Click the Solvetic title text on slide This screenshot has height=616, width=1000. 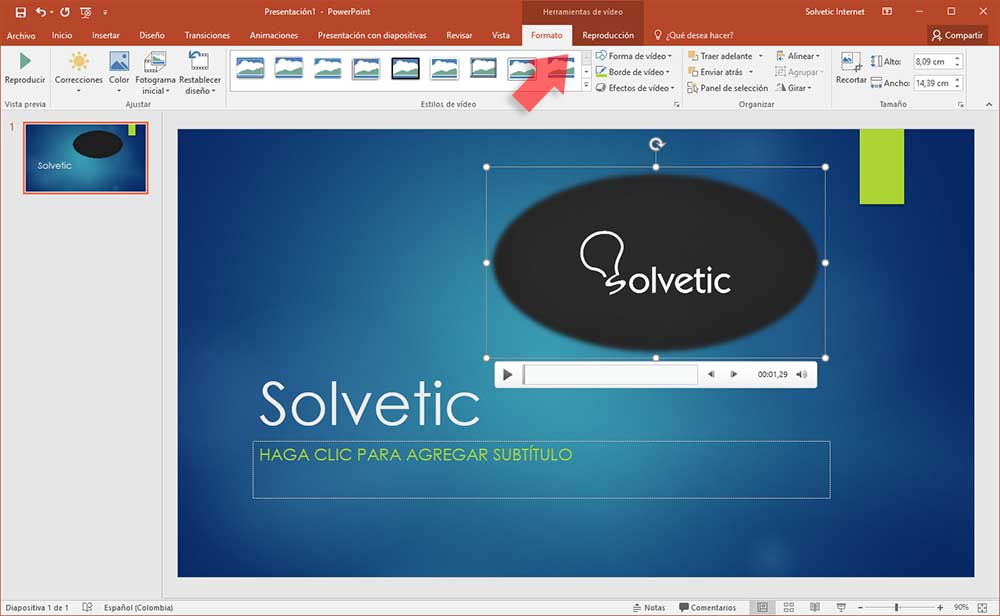tap(369, 404)
